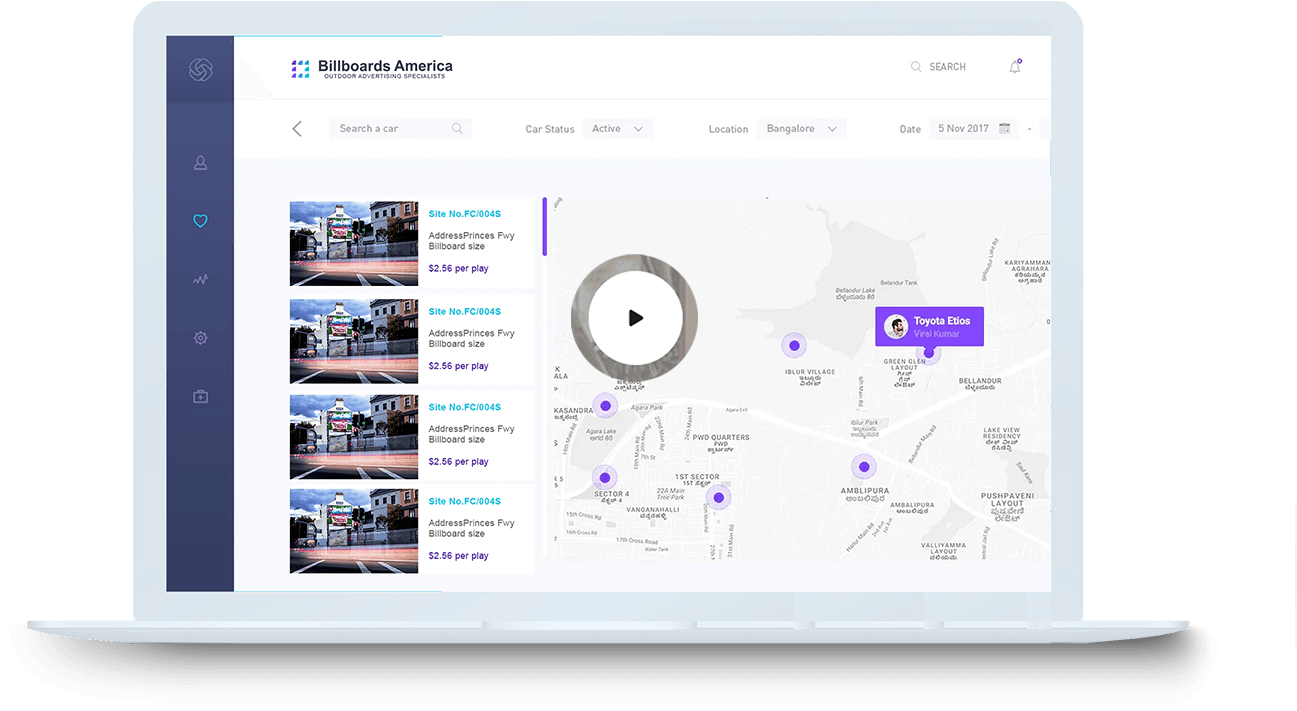Click the Billboards America logo
Screen dimensions: 1297x711
tap(371, 66)
